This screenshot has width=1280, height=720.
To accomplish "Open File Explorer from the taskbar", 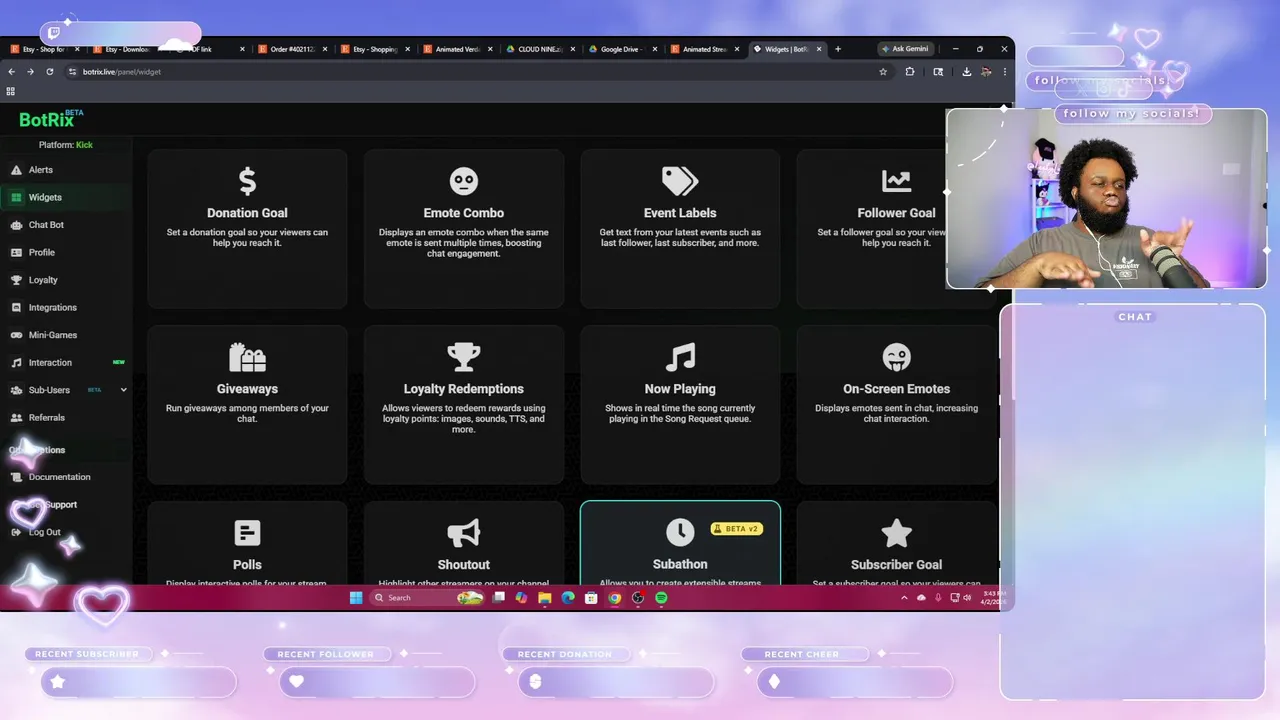I will pyautogui.click(x=544, y=598).
